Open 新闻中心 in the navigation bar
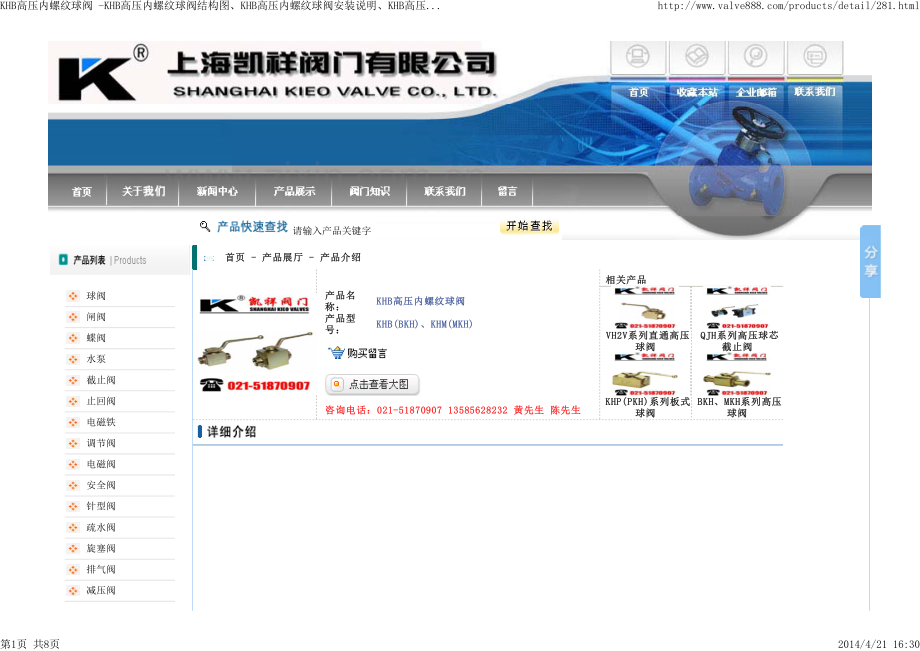 [217, 191]
